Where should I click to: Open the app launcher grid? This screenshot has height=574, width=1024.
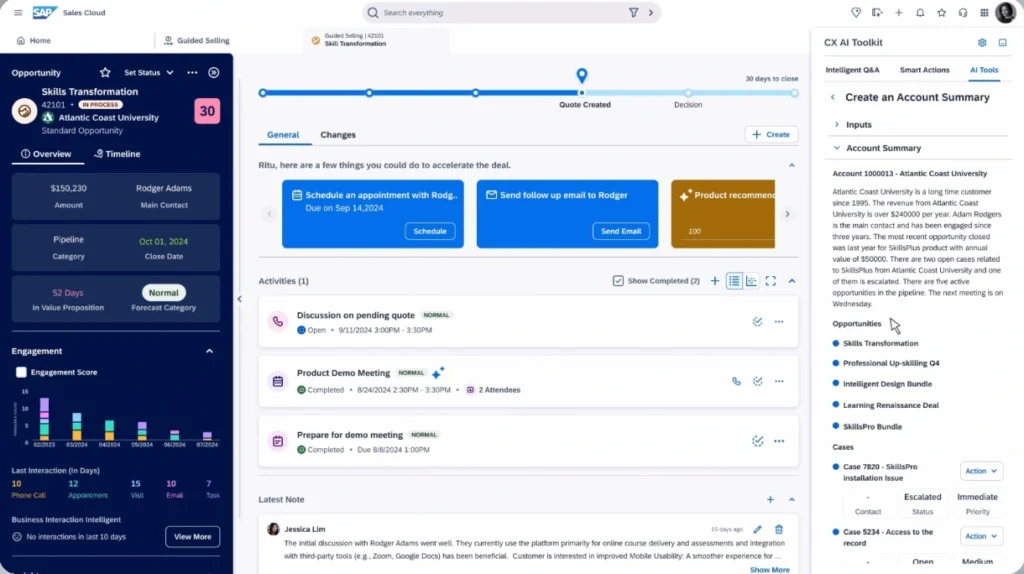click(x=984, y=12)
